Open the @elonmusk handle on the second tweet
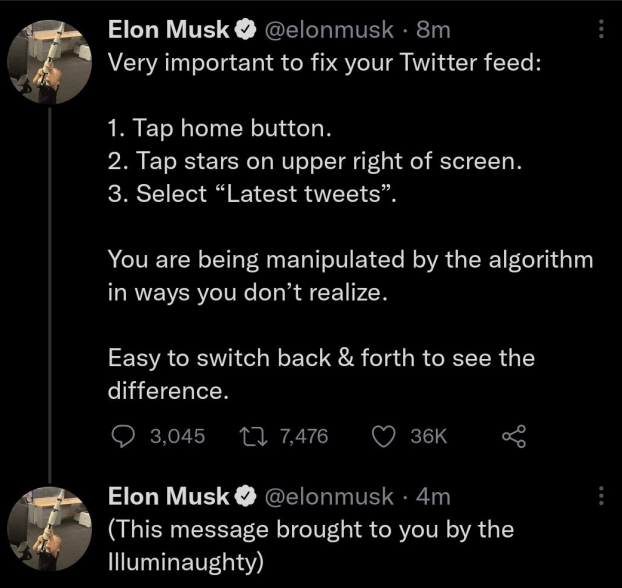The height and width of the screenshot is (588, 622). [x=329, y=496]
